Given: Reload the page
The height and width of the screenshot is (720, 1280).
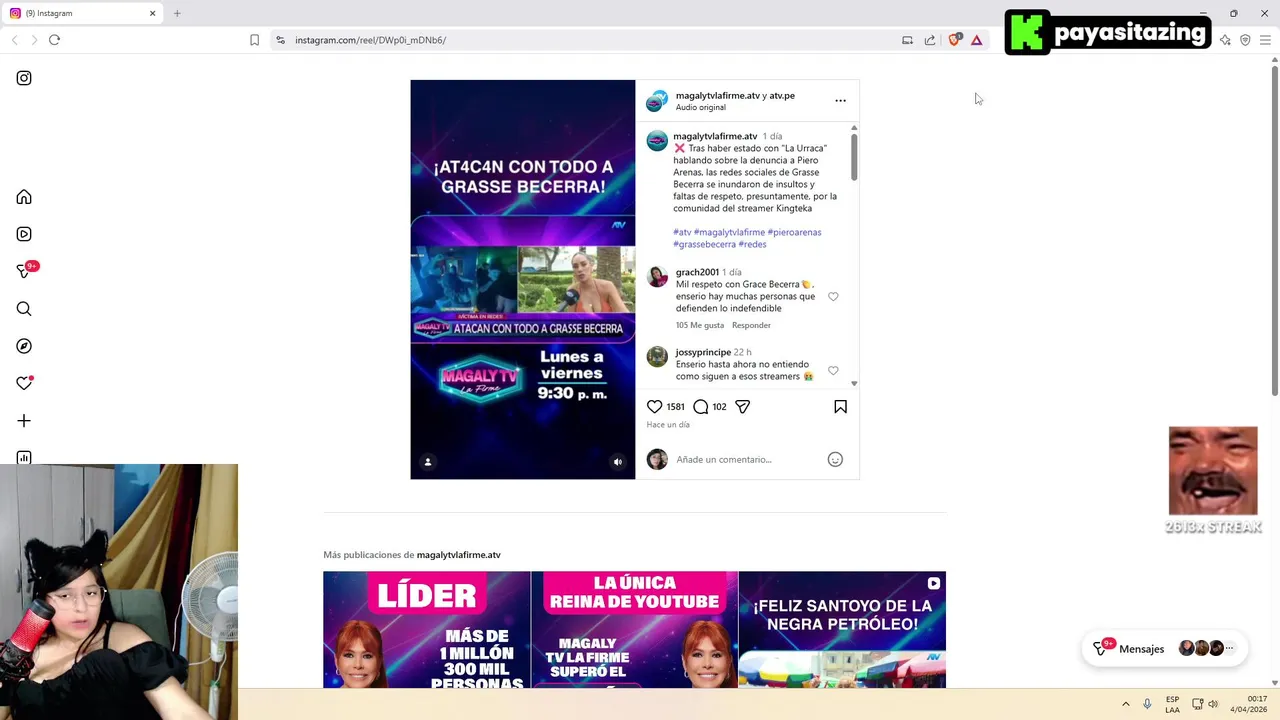Looking at the screenshot, I should (x=54, y=40).
